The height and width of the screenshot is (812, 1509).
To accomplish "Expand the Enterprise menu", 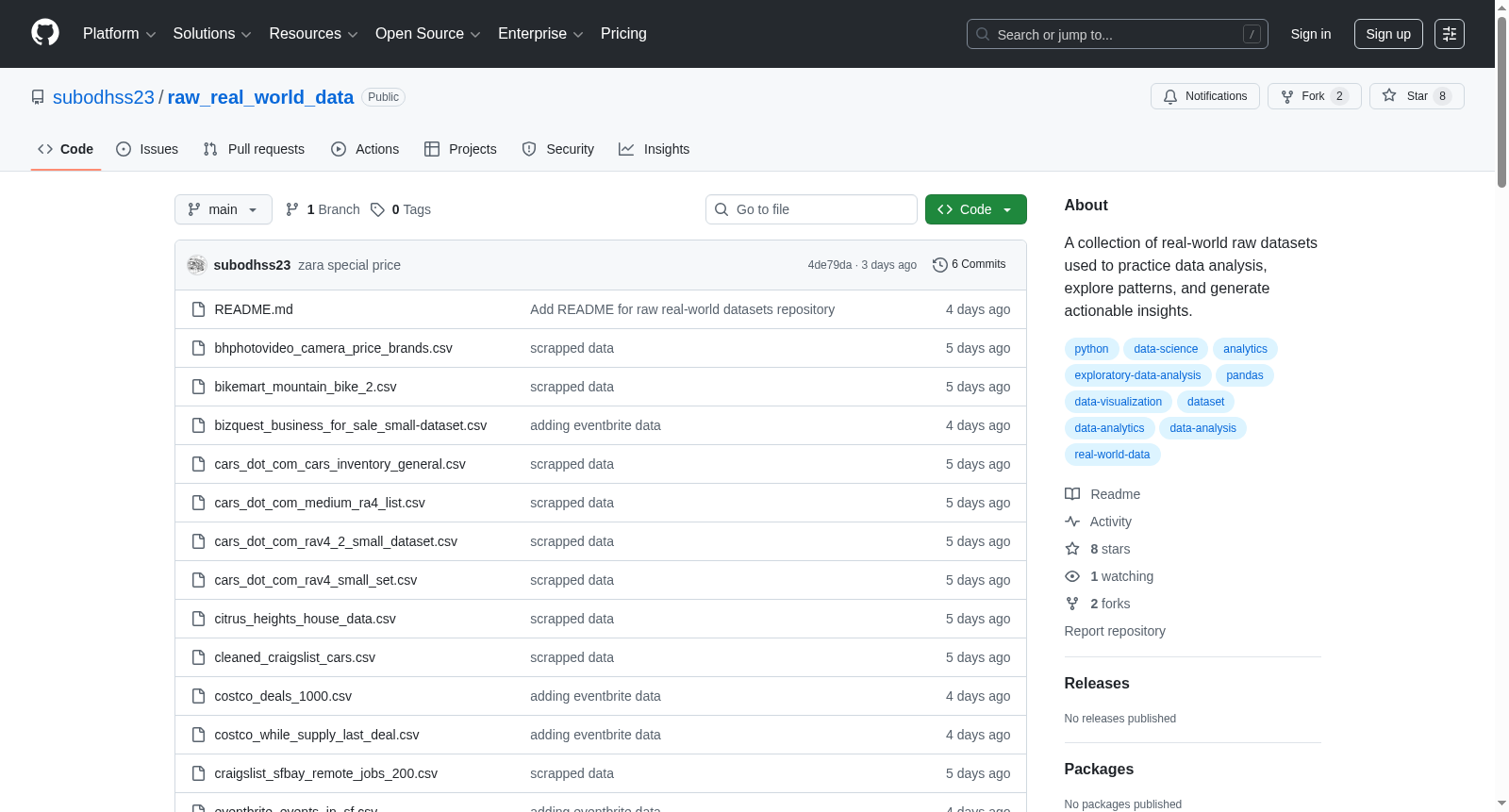I will [540, 34].
